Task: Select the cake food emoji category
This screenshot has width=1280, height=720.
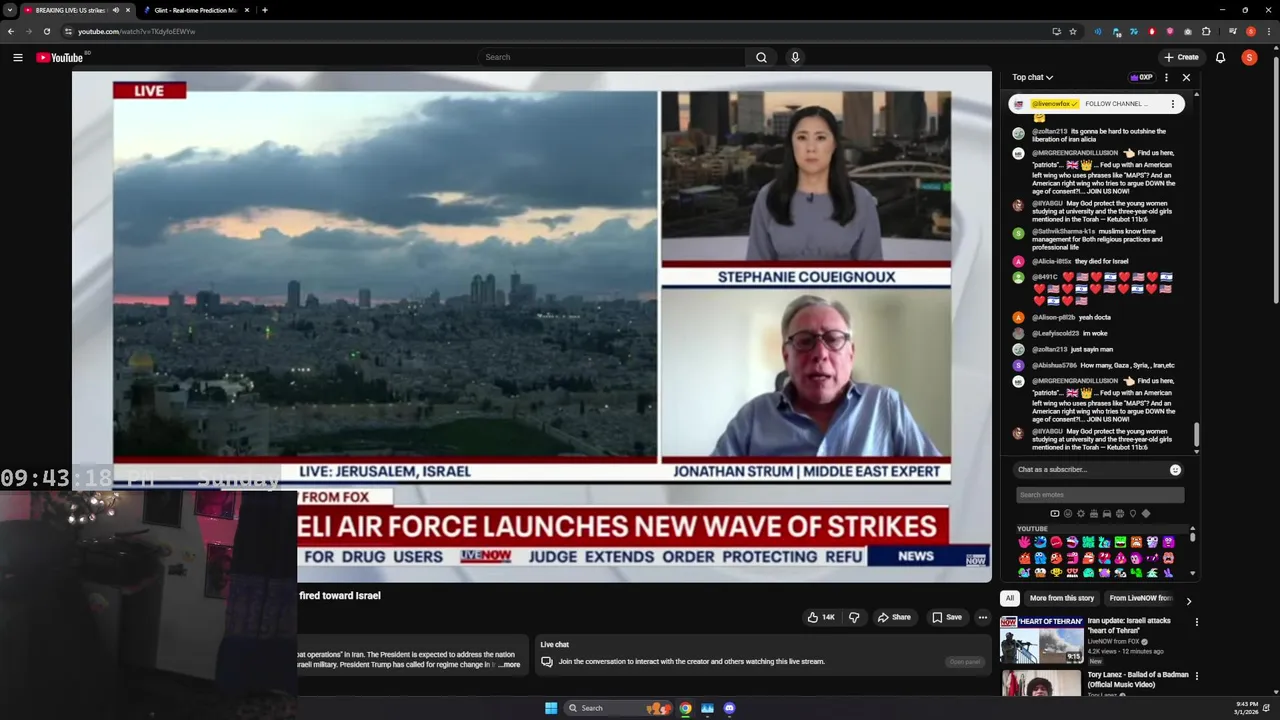Action: [1093, 514]
